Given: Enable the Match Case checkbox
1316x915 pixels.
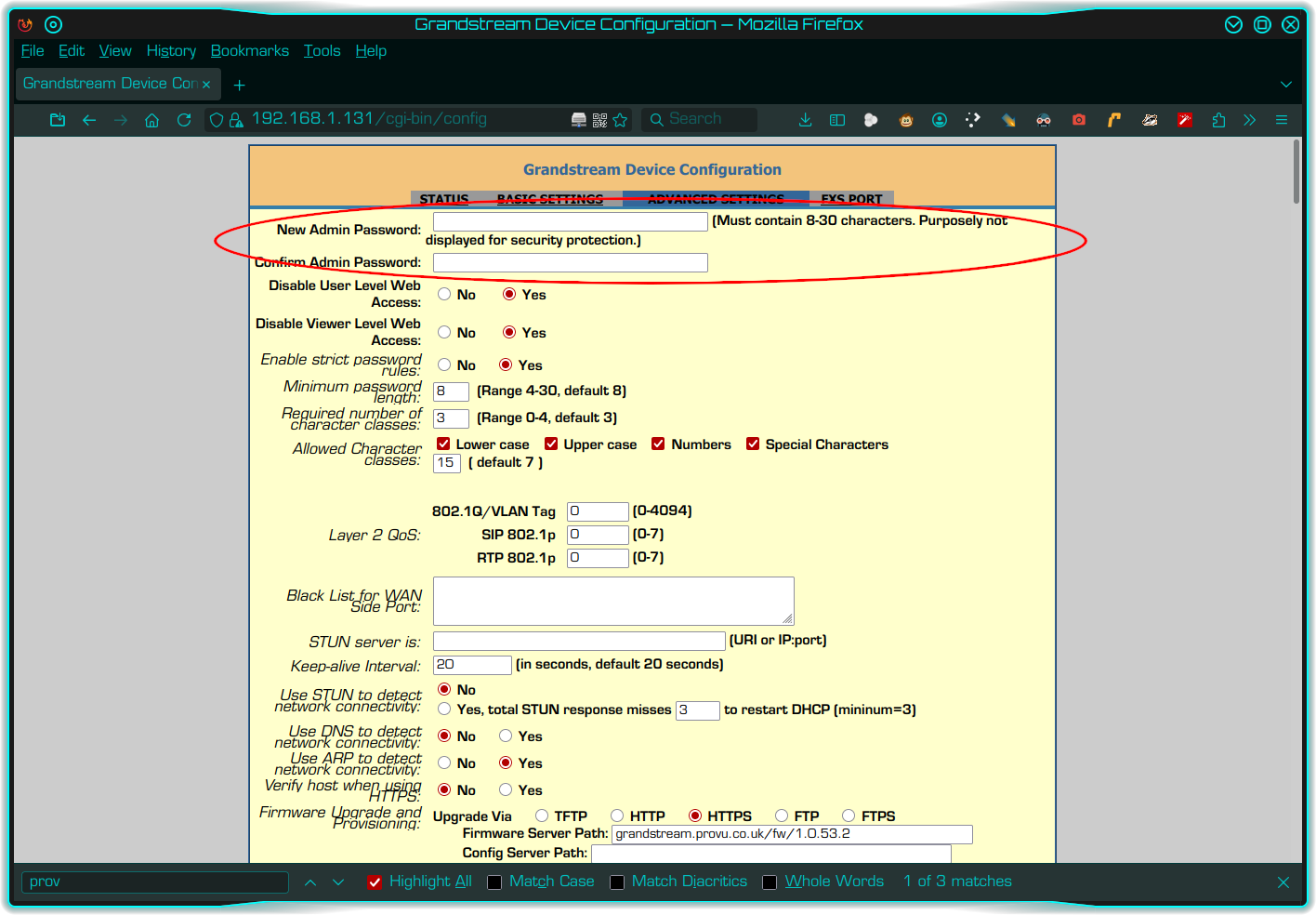Looking at the screenshot, I should pyautogui.click(x=494, y=882).
